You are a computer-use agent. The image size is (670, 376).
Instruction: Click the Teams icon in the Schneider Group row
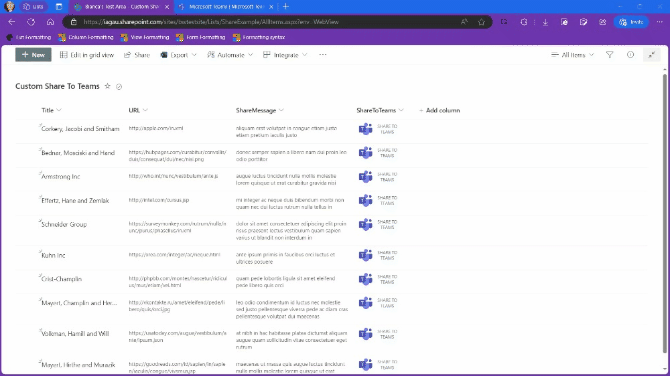coord(365,224)
